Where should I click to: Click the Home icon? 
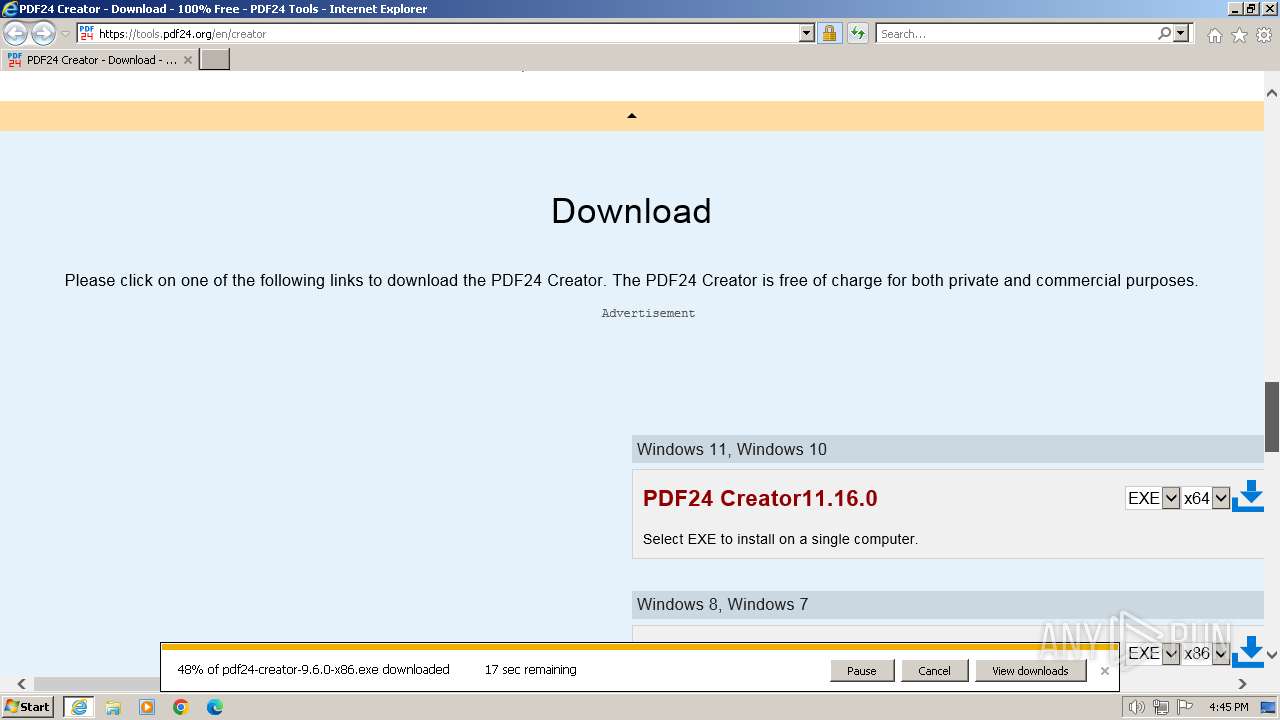coord(1214,35)
